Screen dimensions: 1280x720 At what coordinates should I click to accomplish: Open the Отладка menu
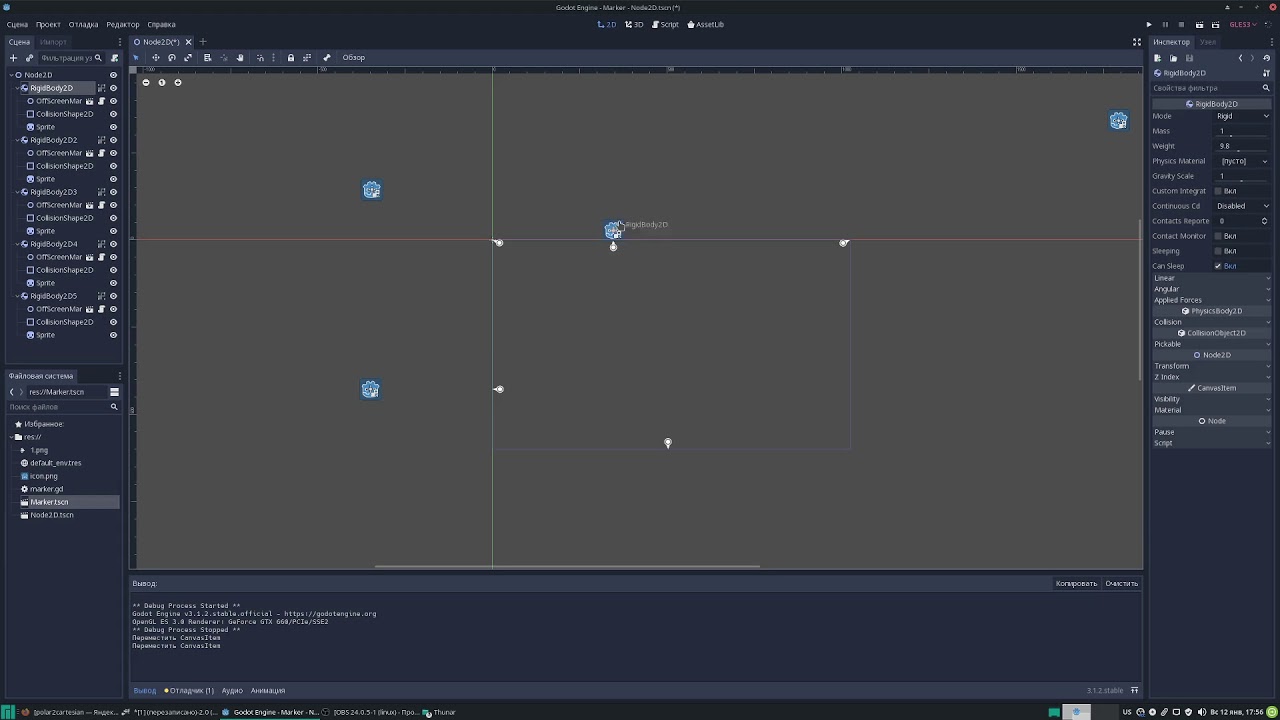point(83,25)
